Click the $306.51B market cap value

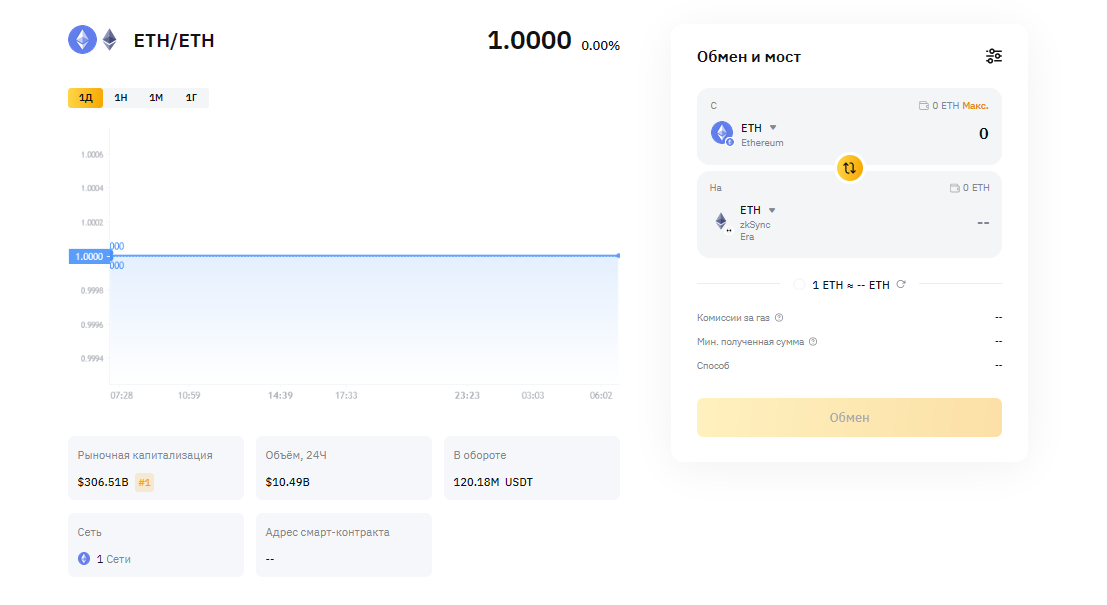click(x=103, y=482)
